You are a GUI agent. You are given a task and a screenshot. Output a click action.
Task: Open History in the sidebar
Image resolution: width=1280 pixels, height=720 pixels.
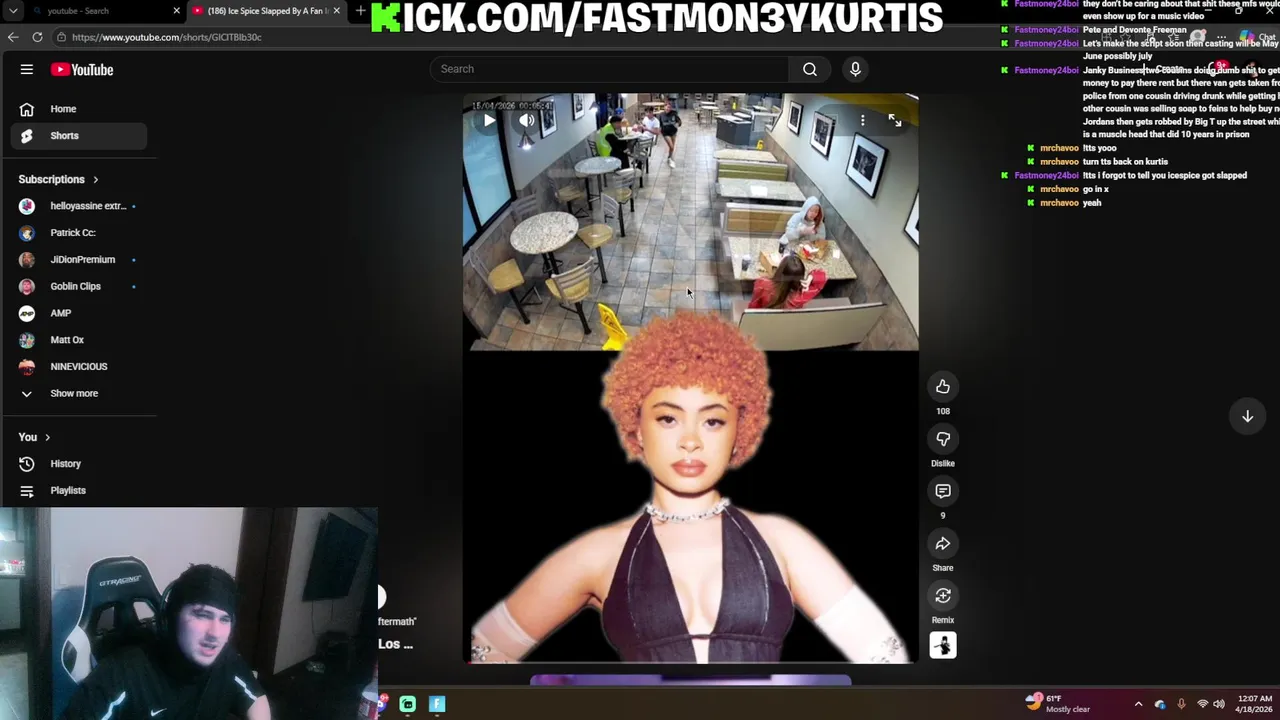tap(79, 464)
